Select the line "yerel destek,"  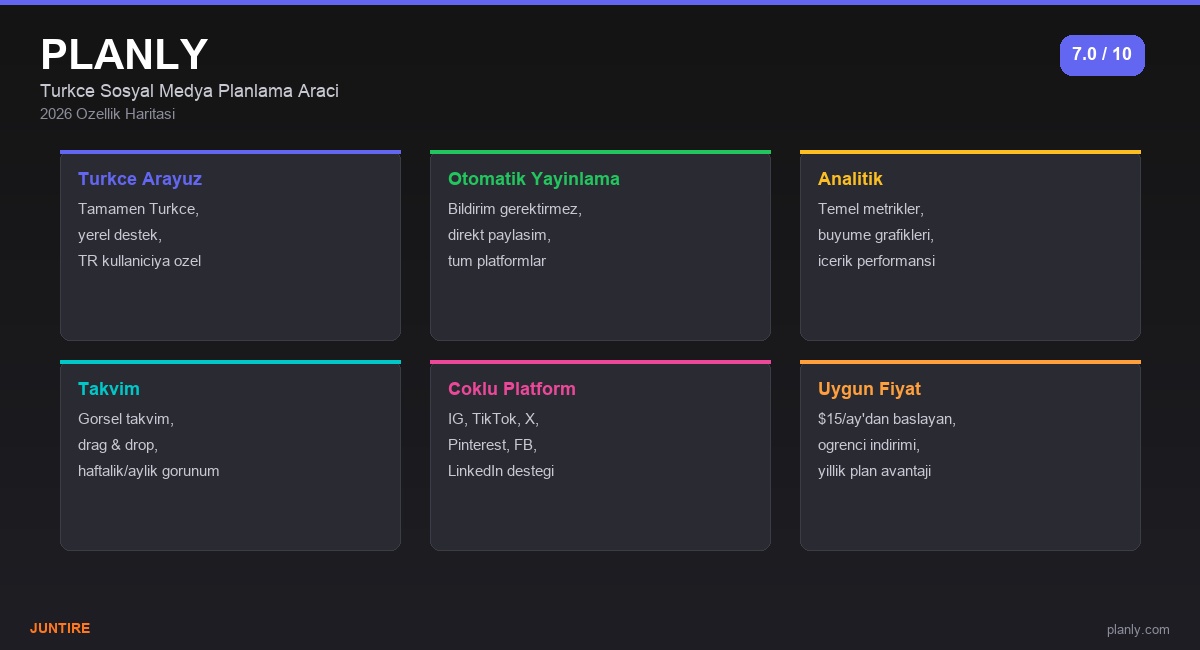pos(120,235)
